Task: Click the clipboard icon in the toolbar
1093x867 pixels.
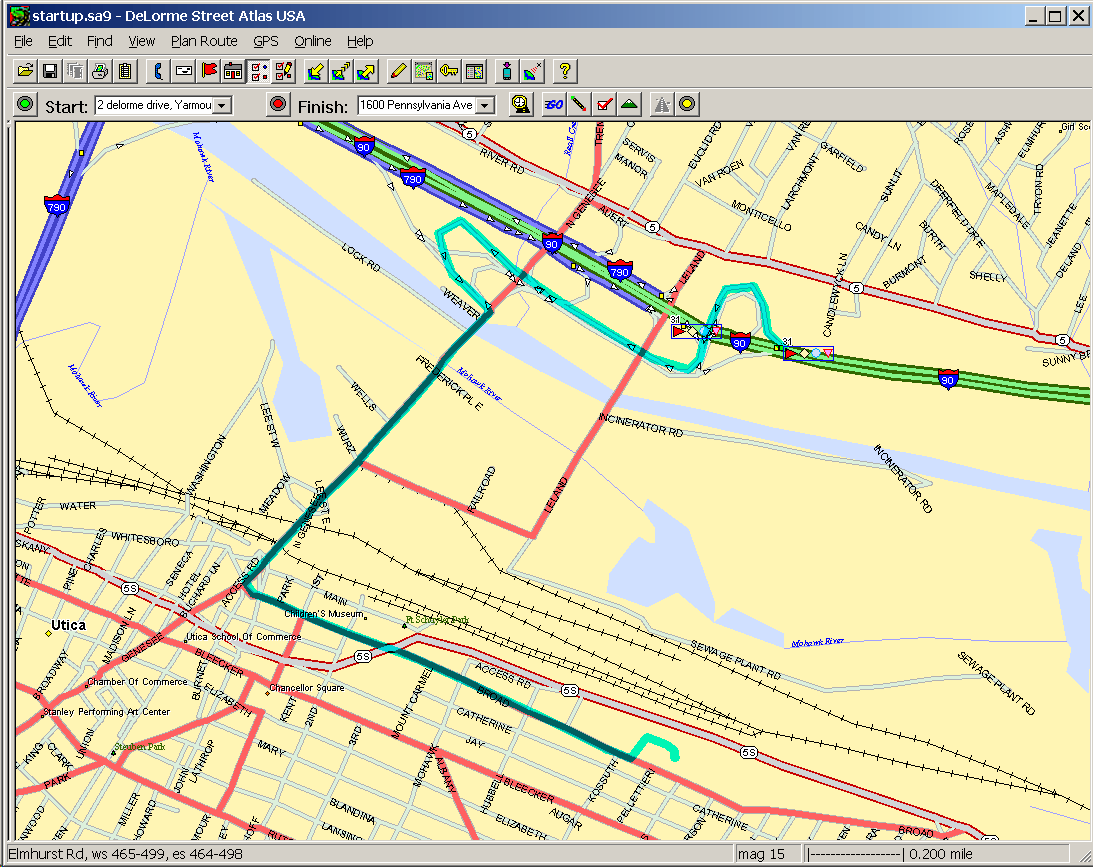Action: pyautogui.click(x=125, y=71)
